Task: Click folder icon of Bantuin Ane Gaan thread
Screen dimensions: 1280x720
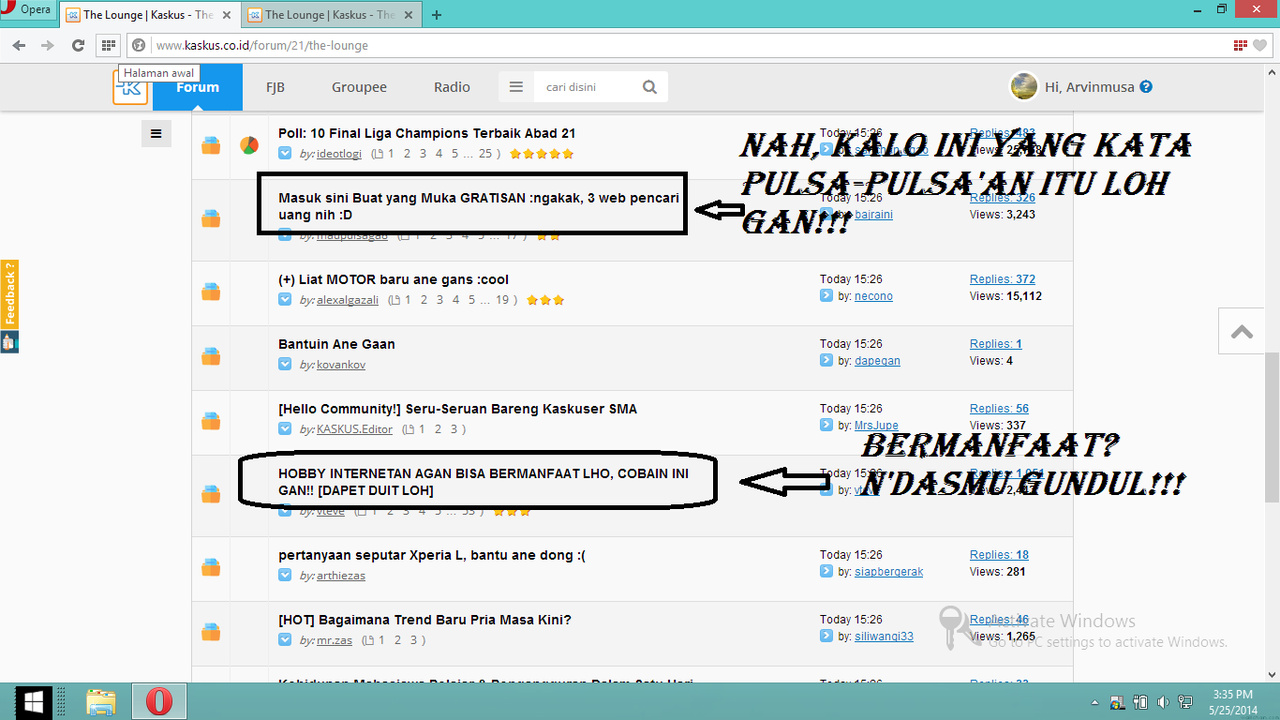Action: point(211,356)
